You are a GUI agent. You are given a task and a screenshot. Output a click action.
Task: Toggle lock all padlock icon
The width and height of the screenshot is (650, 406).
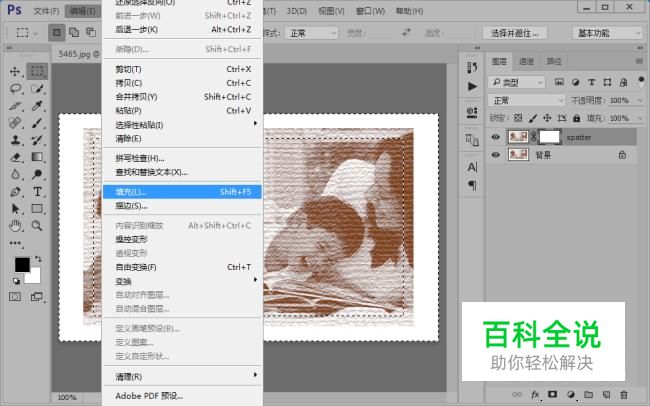tap(576, 118)
